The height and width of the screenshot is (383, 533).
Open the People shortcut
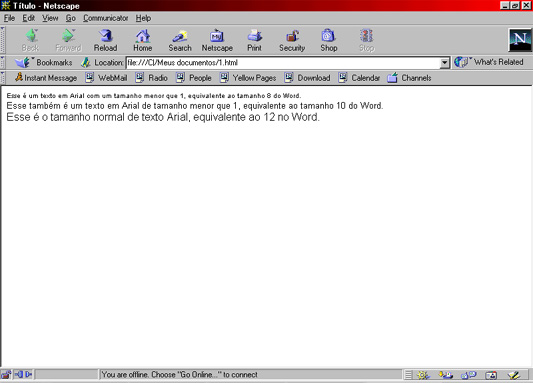(194, 78)
